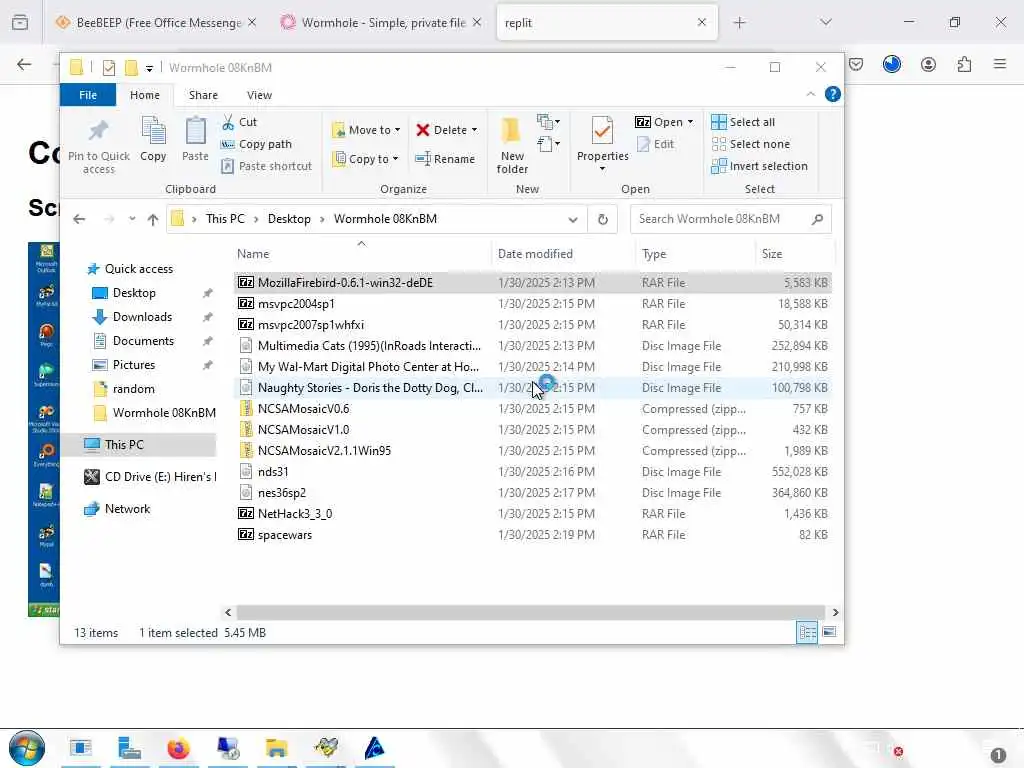Screen dimensions: 1024x768
Task: Select Downloads in Quick access
Action: click(142, 317)
